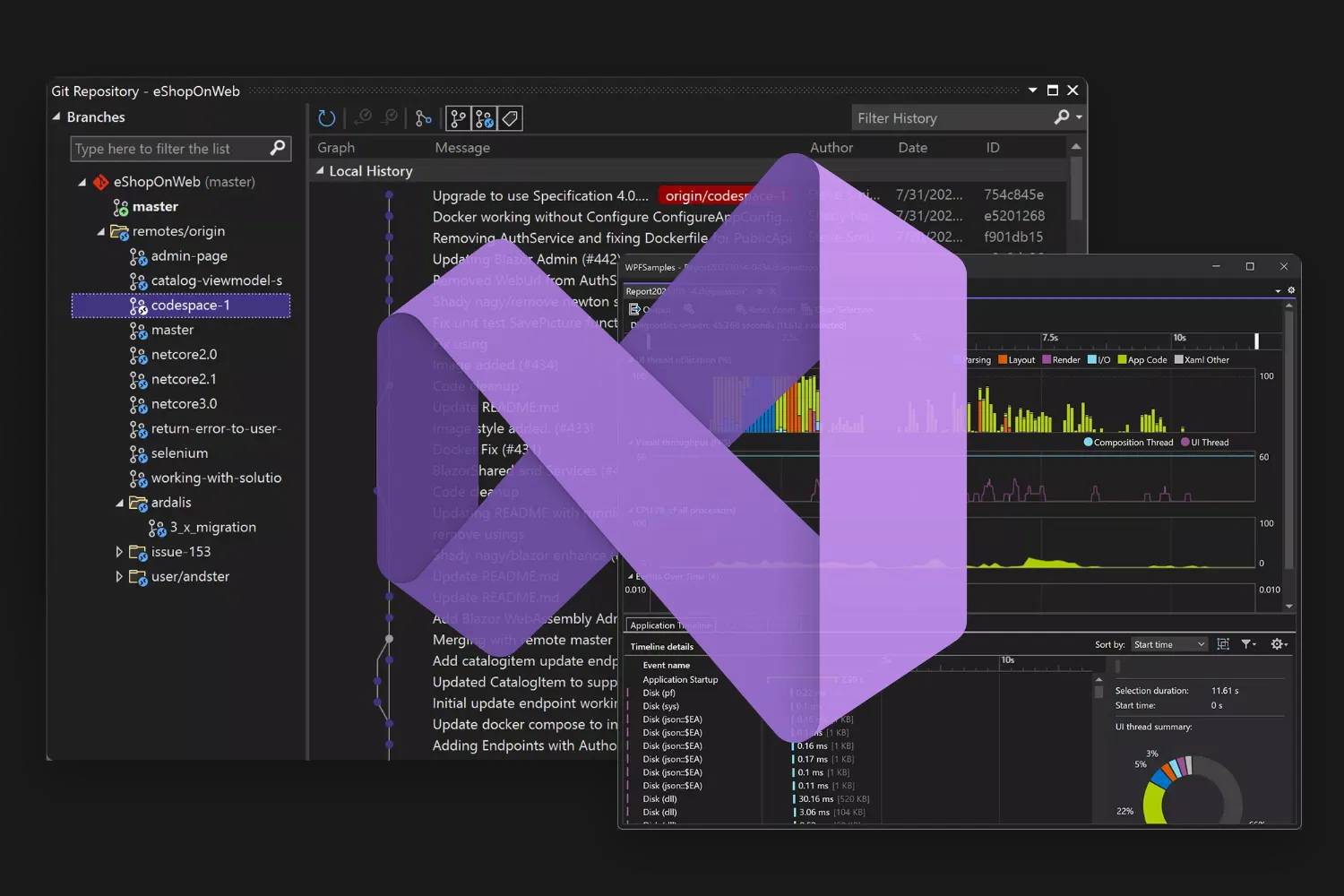Screen dimensions: 1344x896
Task: Click the tag icon to show tags
Action: click(x=510, y=117)
